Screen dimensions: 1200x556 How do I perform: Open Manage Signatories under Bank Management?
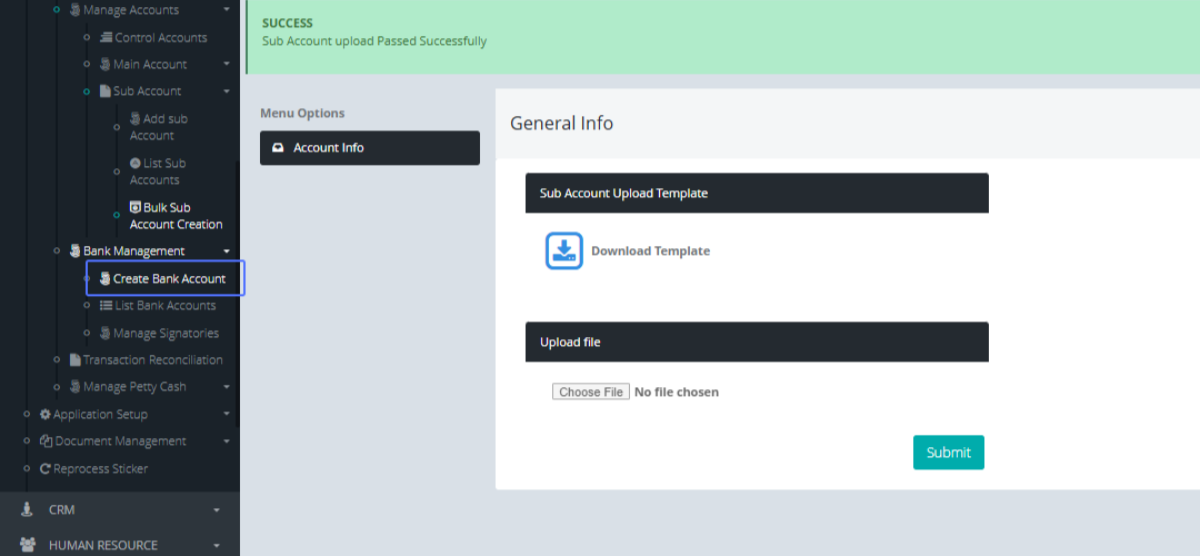click(x=165, y=333)
